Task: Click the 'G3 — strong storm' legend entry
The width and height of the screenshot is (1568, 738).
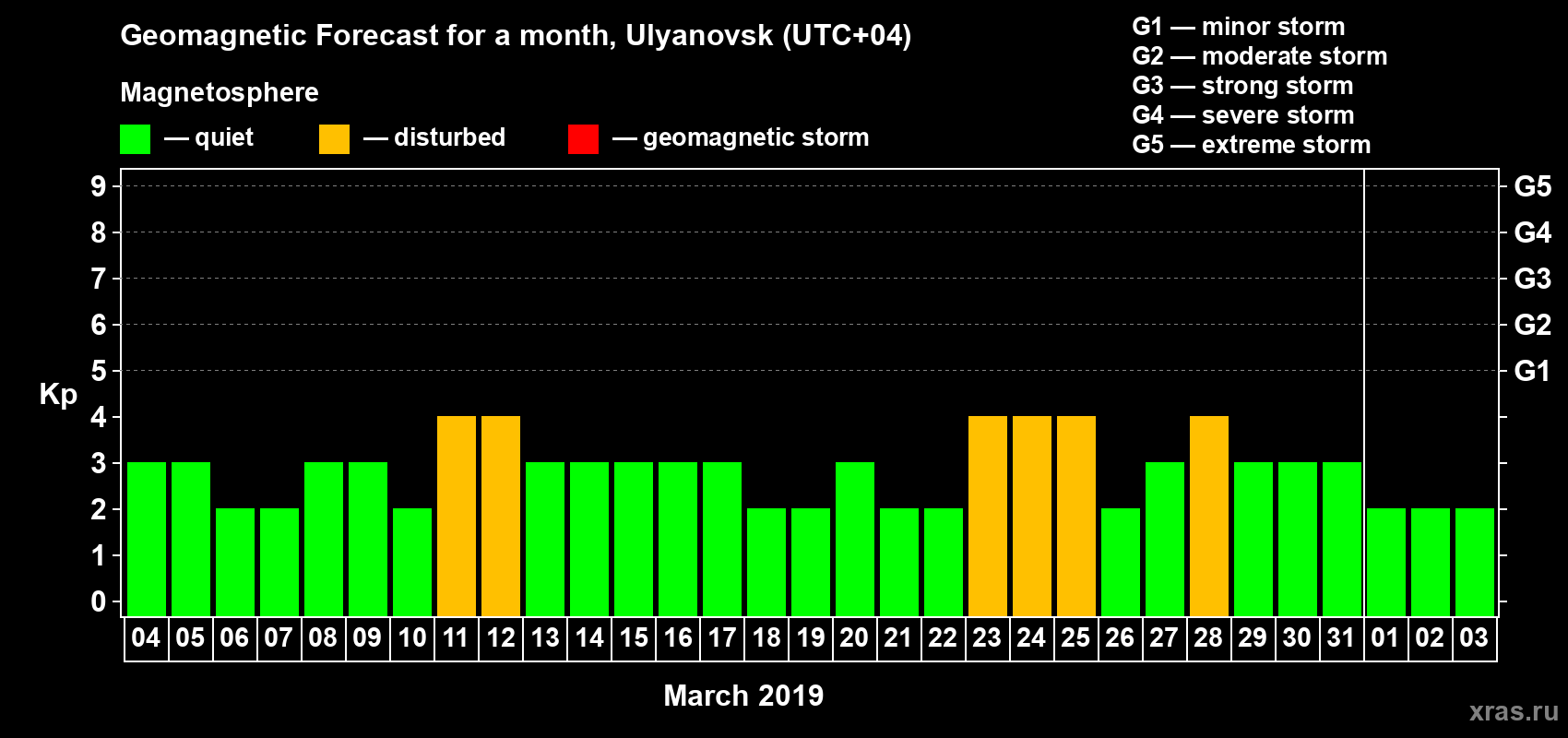Action: click(x=1242, y=86)
